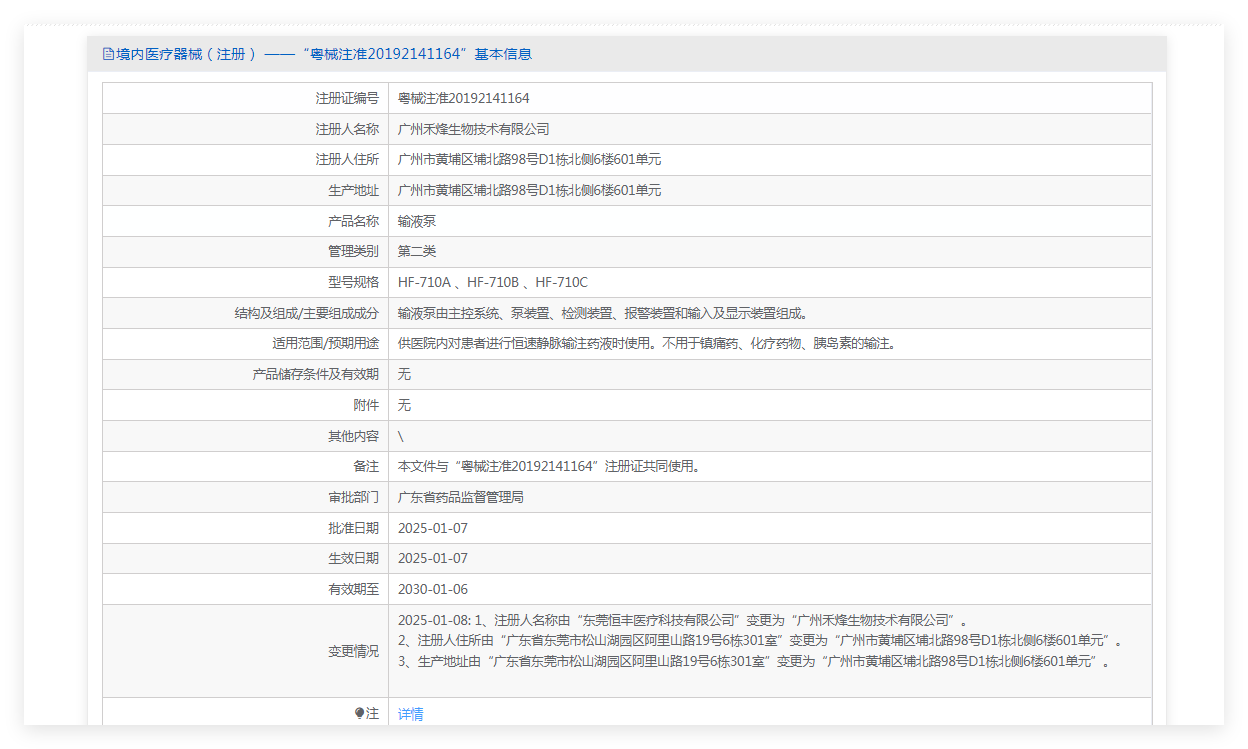1248x749 pixels.
Task: Select the product name 输液泵
Action: [416, 221]
